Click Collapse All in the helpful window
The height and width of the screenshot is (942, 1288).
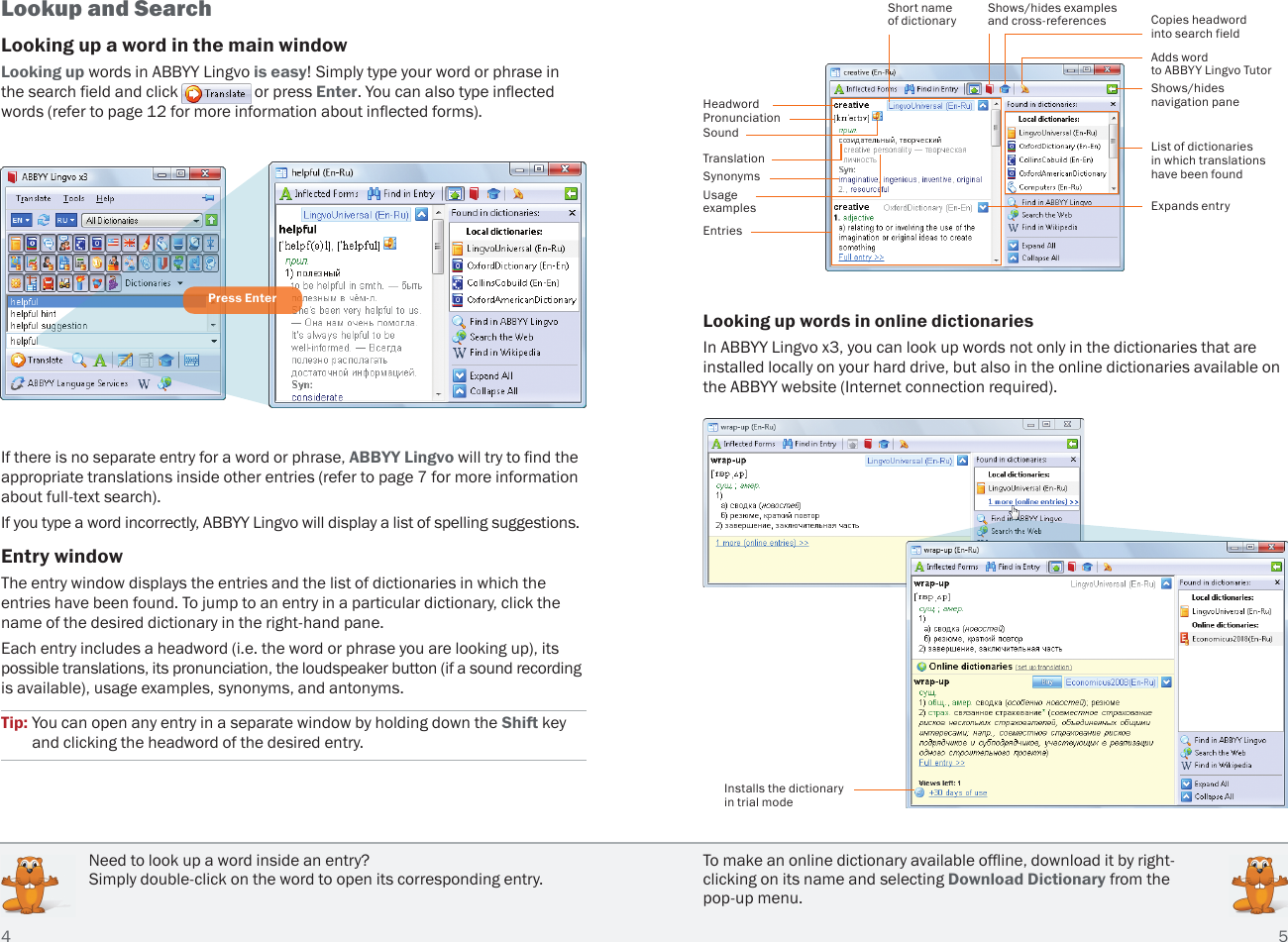coord(485,390)
